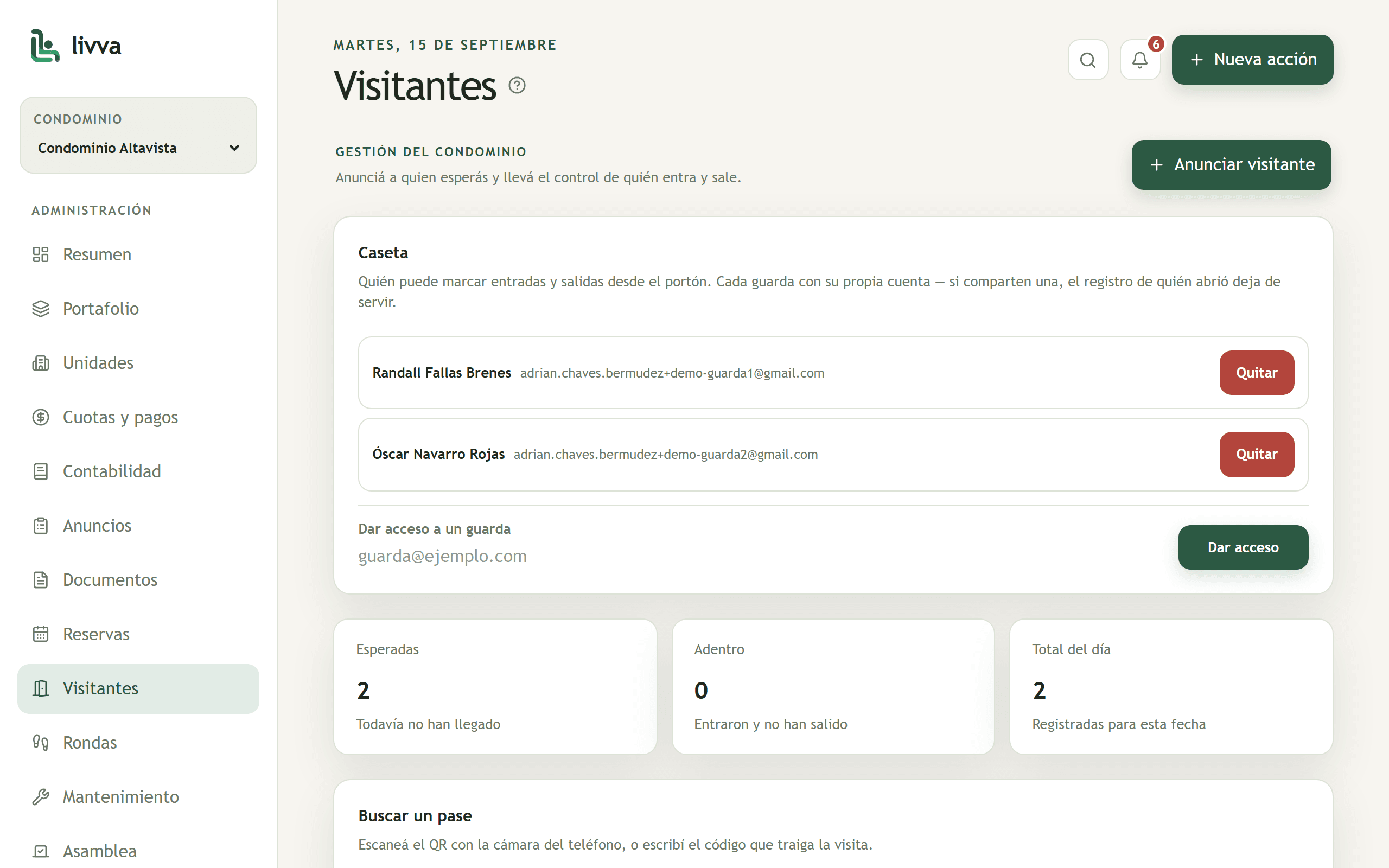Go to Portafolio section
Screen dimensions: 1389x868
click(x=138, y=309)
